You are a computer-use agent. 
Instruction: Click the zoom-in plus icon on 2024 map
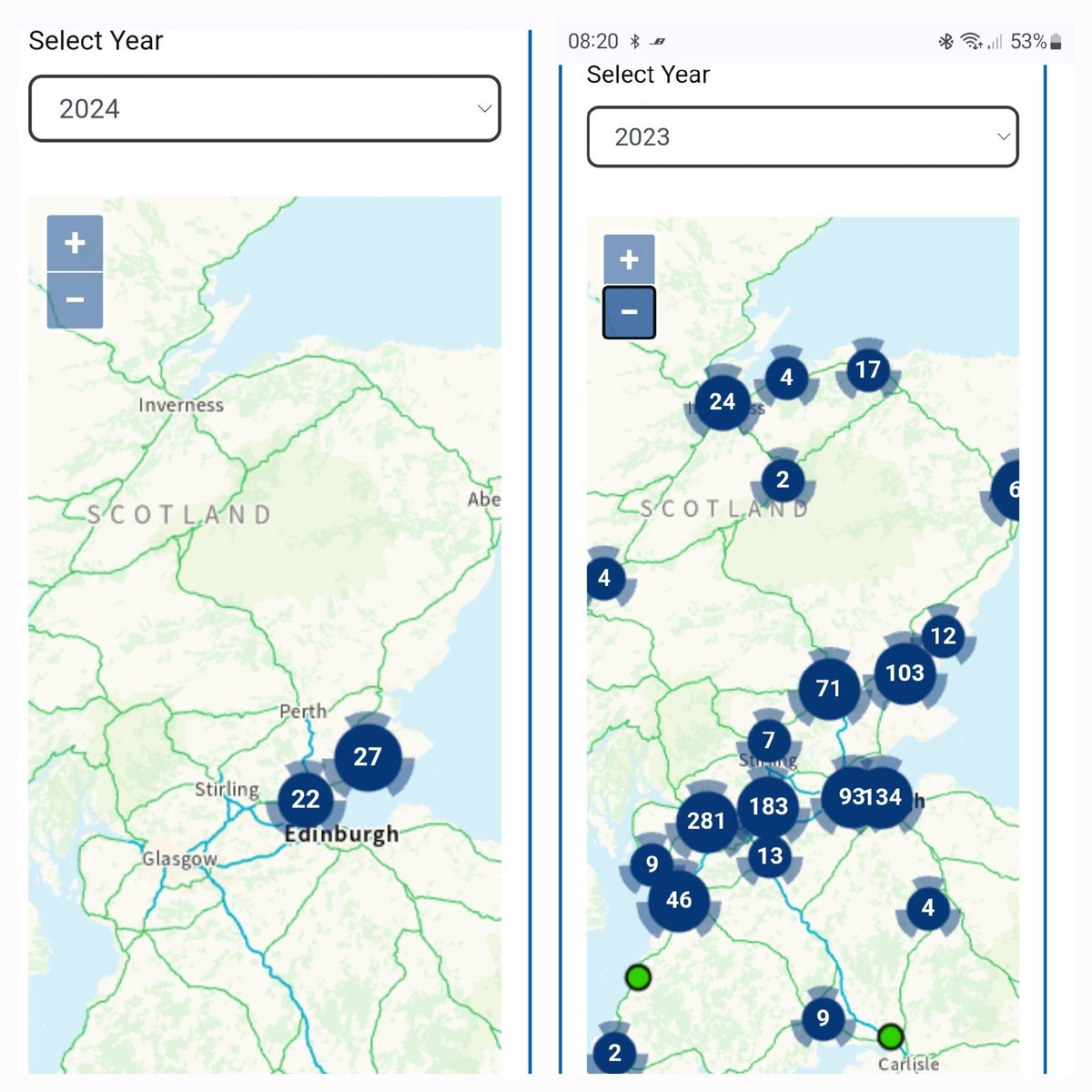(x=75, y=242)
